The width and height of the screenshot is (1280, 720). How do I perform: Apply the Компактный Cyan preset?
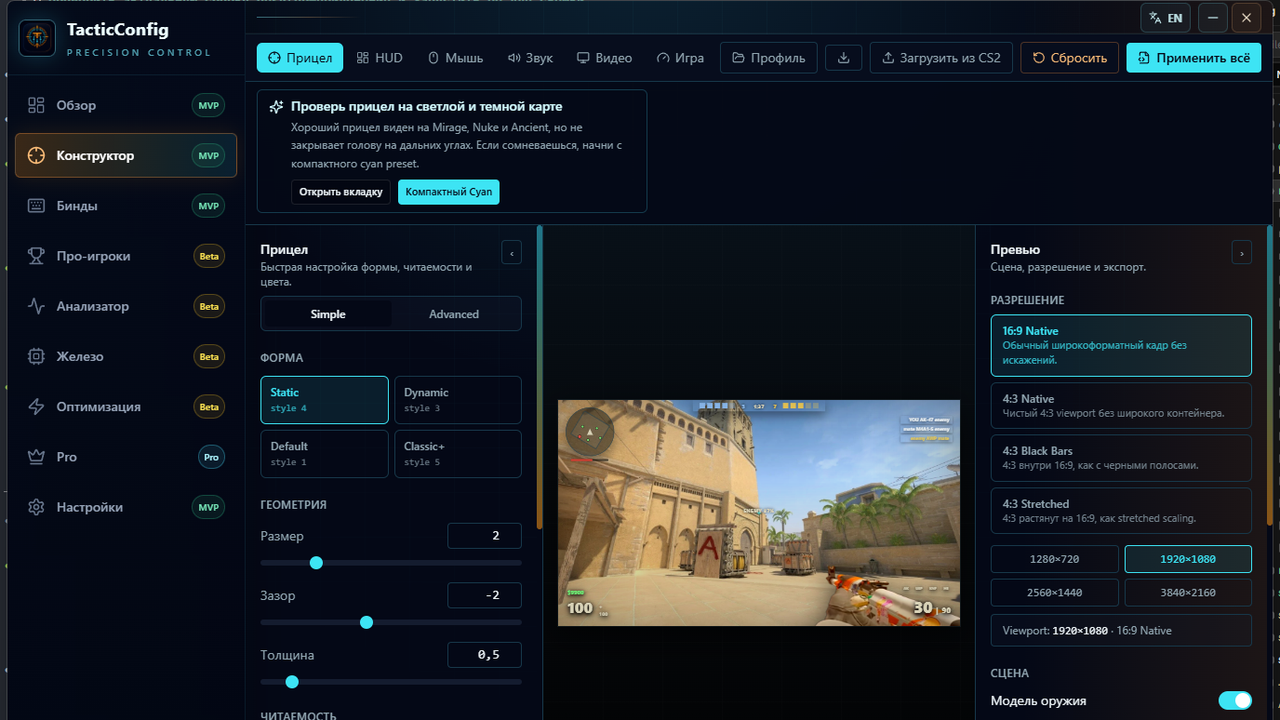pyautogui.click(x=449, y=192)
